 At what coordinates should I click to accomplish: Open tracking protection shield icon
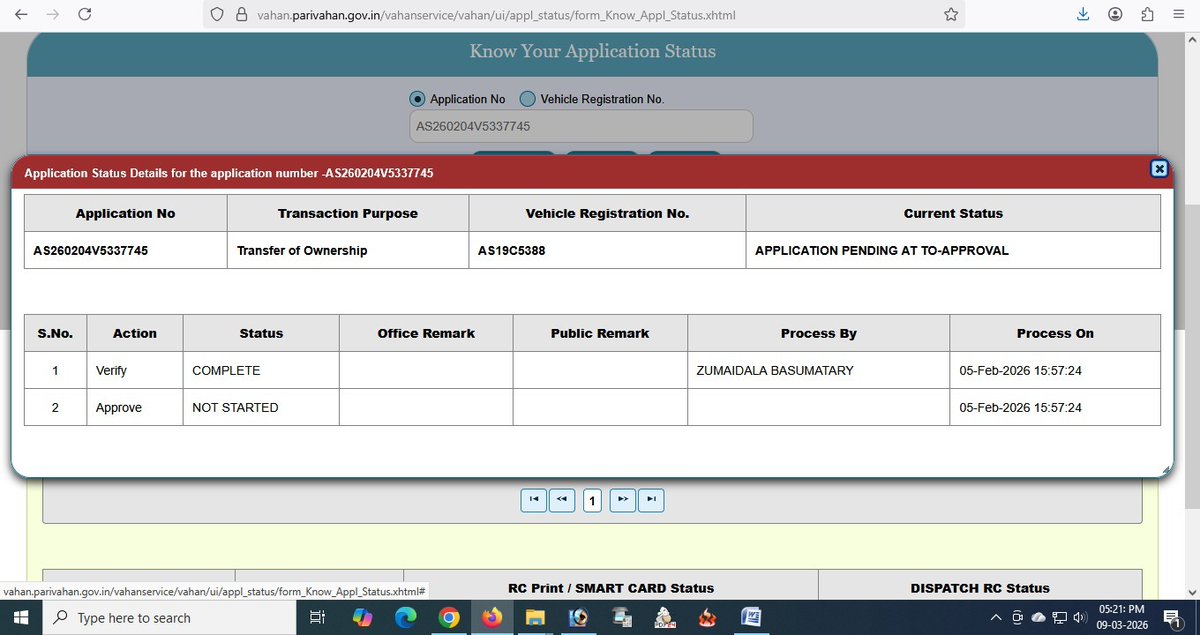(x=217, y=16)
